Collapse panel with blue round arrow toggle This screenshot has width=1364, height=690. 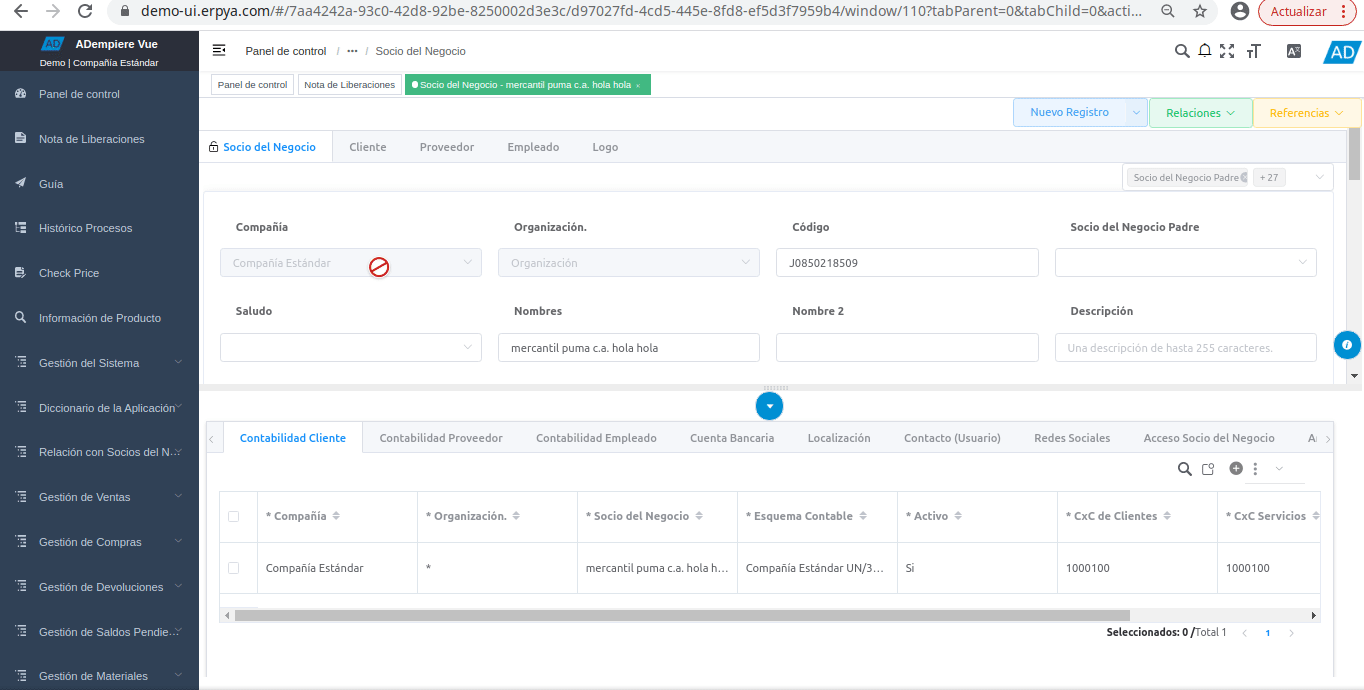click(769, 406)
